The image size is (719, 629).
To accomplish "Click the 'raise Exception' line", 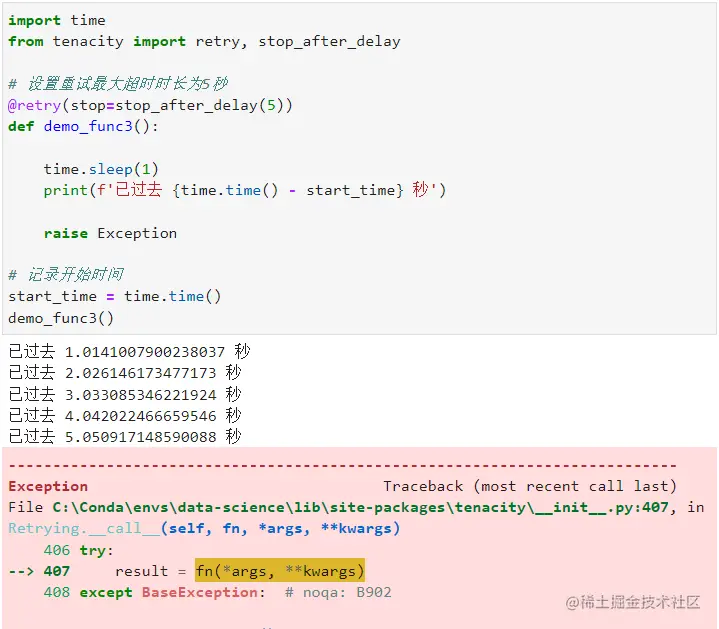I will pos(110,233).
